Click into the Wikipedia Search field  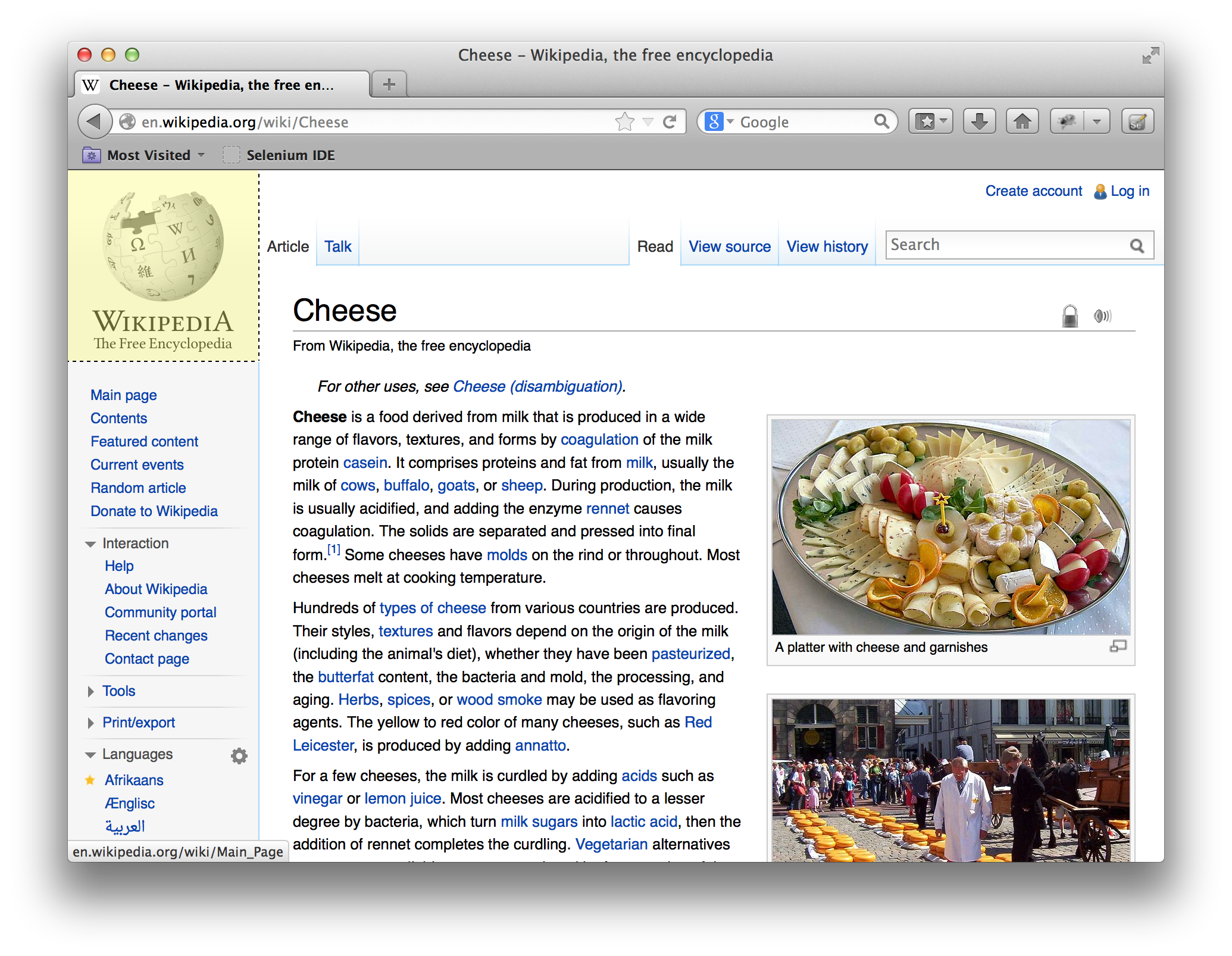1007,245
